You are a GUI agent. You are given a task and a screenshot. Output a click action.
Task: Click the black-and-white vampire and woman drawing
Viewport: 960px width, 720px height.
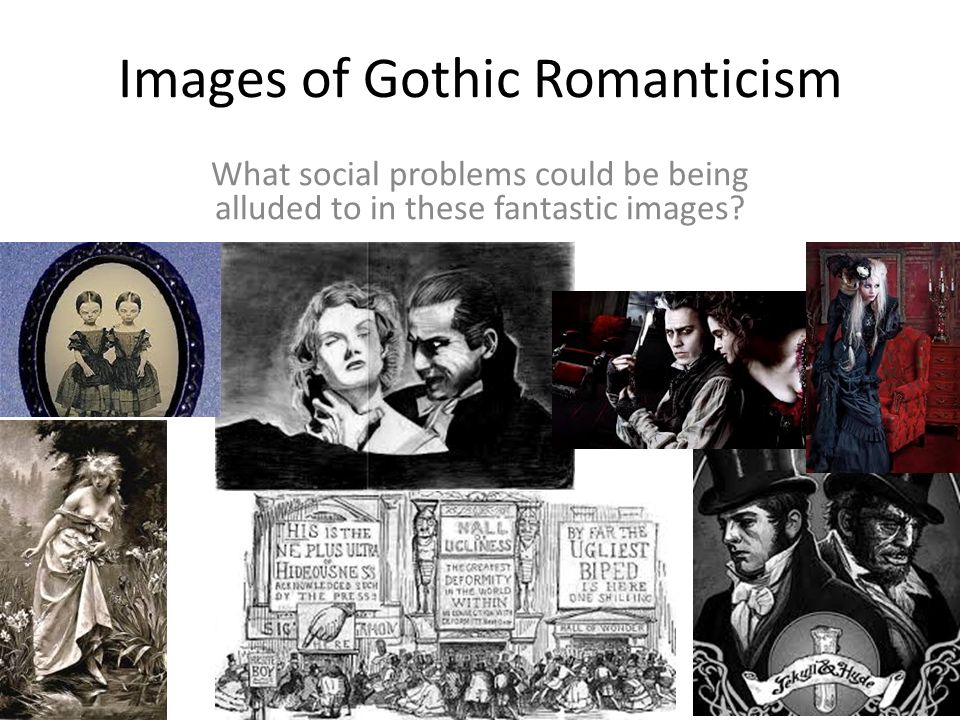point(395,366)
